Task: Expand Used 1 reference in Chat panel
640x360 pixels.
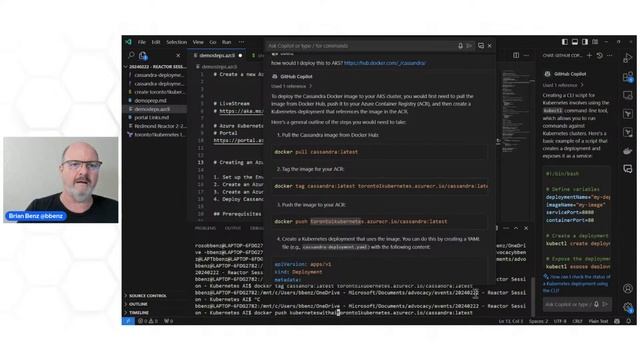Action: point(563,85)
